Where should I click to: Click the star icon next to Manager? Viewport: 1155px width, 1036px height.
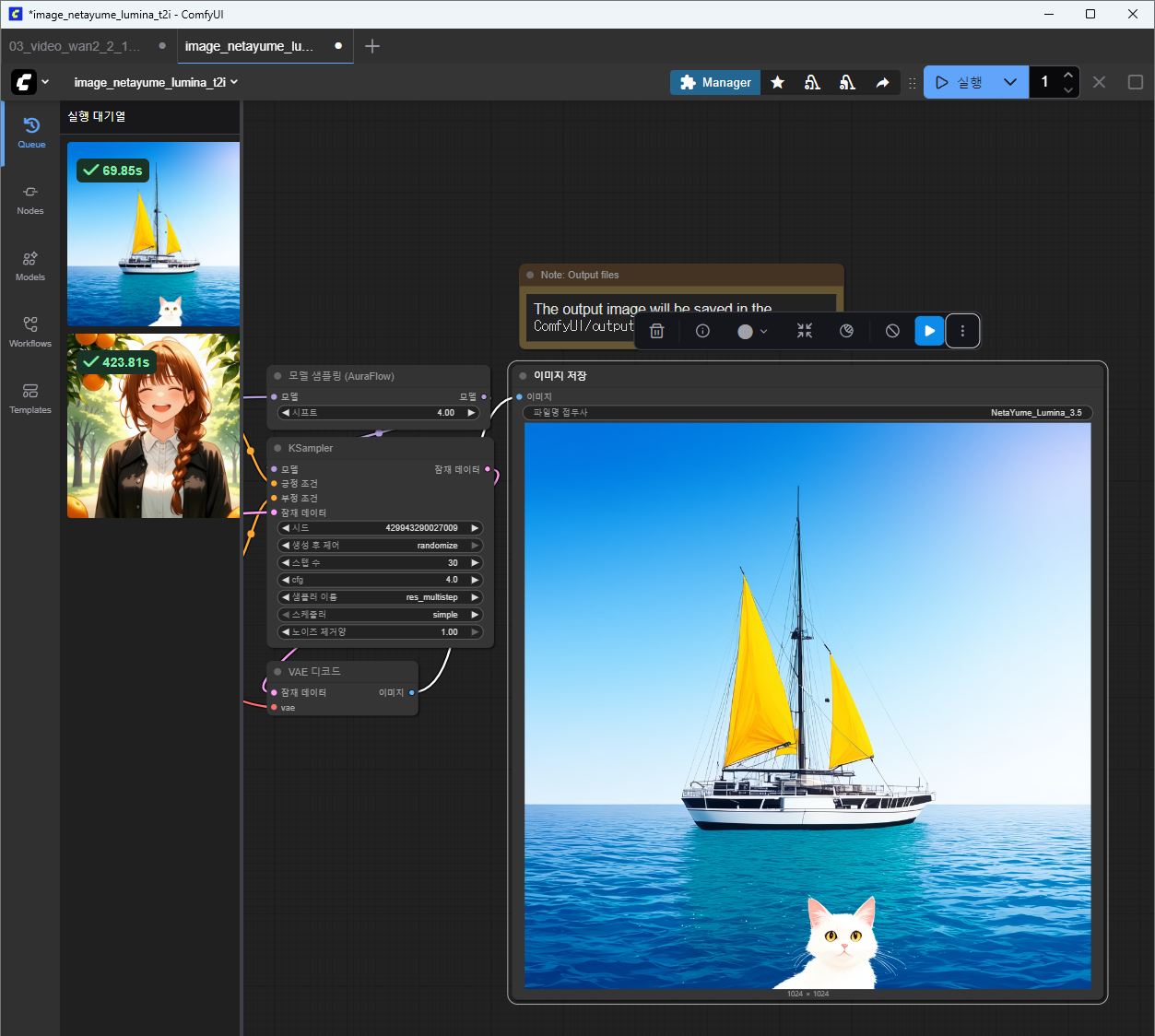[x=777, y=83]
